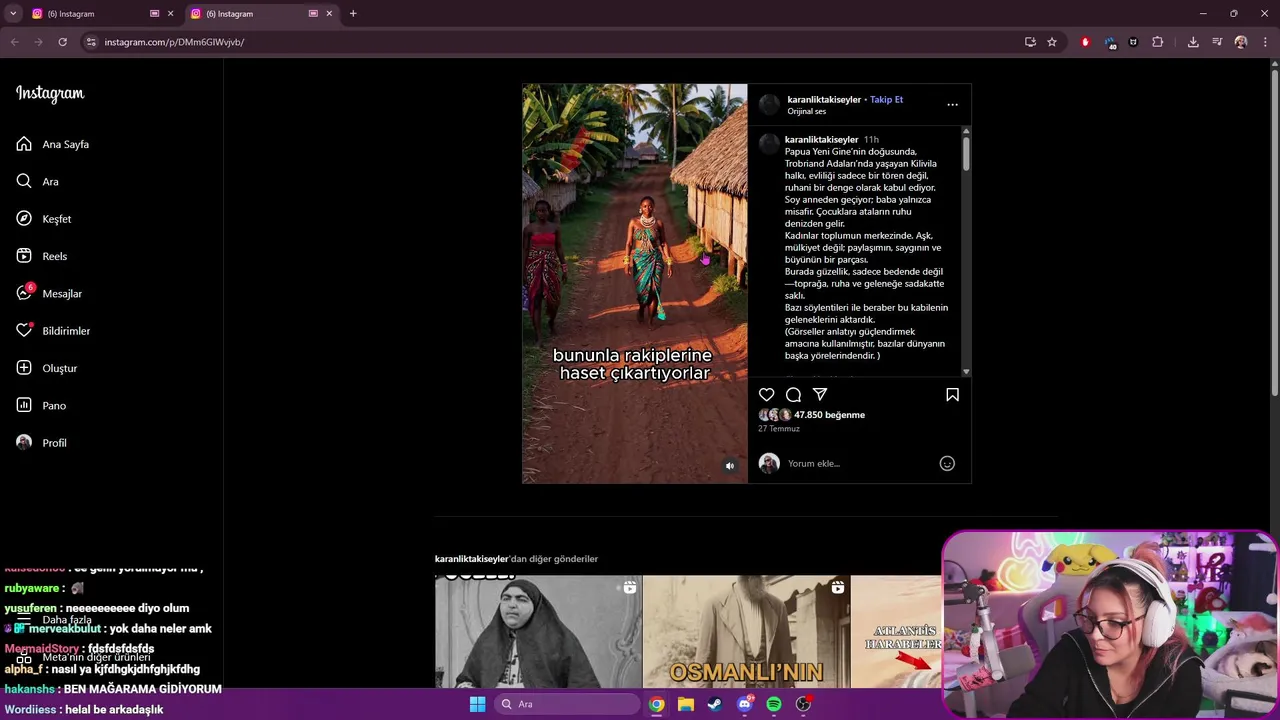The height and width of the screenshot is (720, 1280).
Task: Close the first Instagram tab
Action: click(170, 14)
